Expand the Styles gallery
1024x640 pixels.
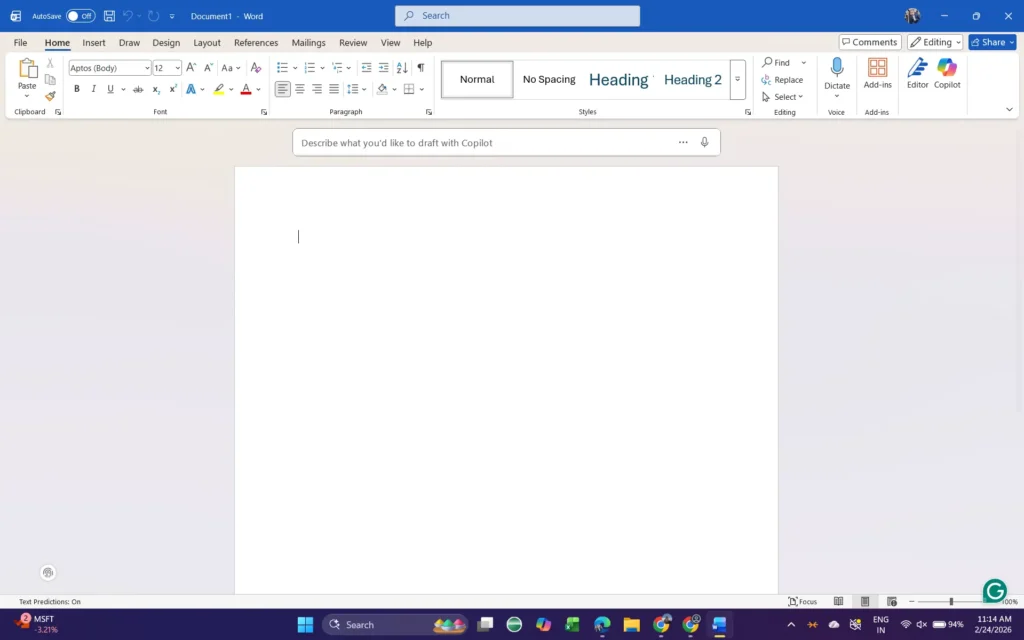738,80
